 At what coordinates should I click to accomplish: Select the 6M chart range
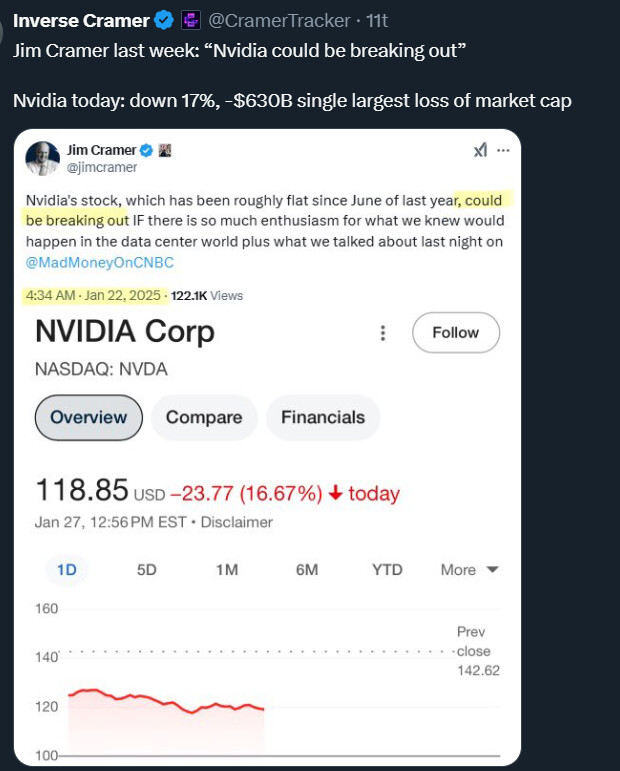coord(307,569)
